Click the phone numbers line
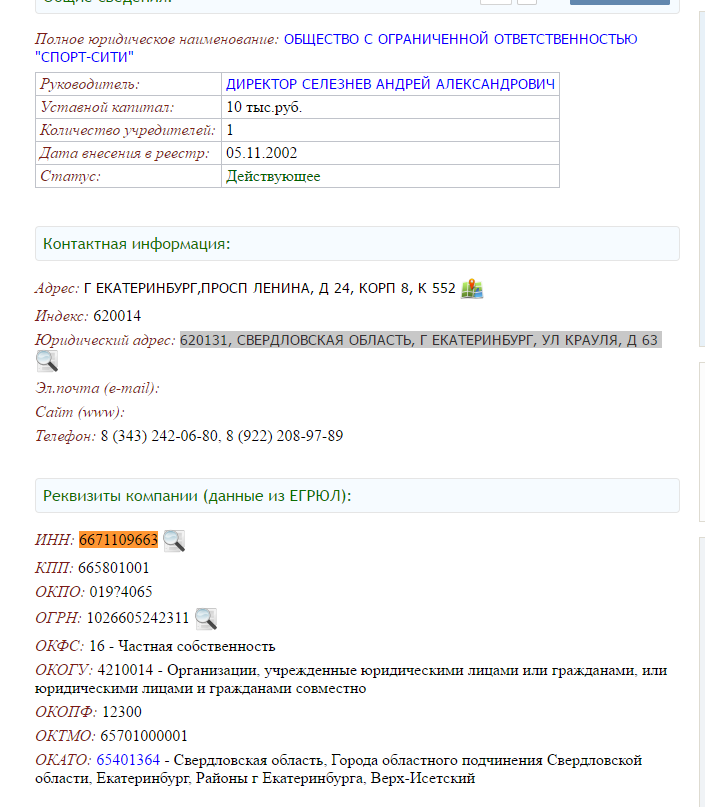 (222, 436)
